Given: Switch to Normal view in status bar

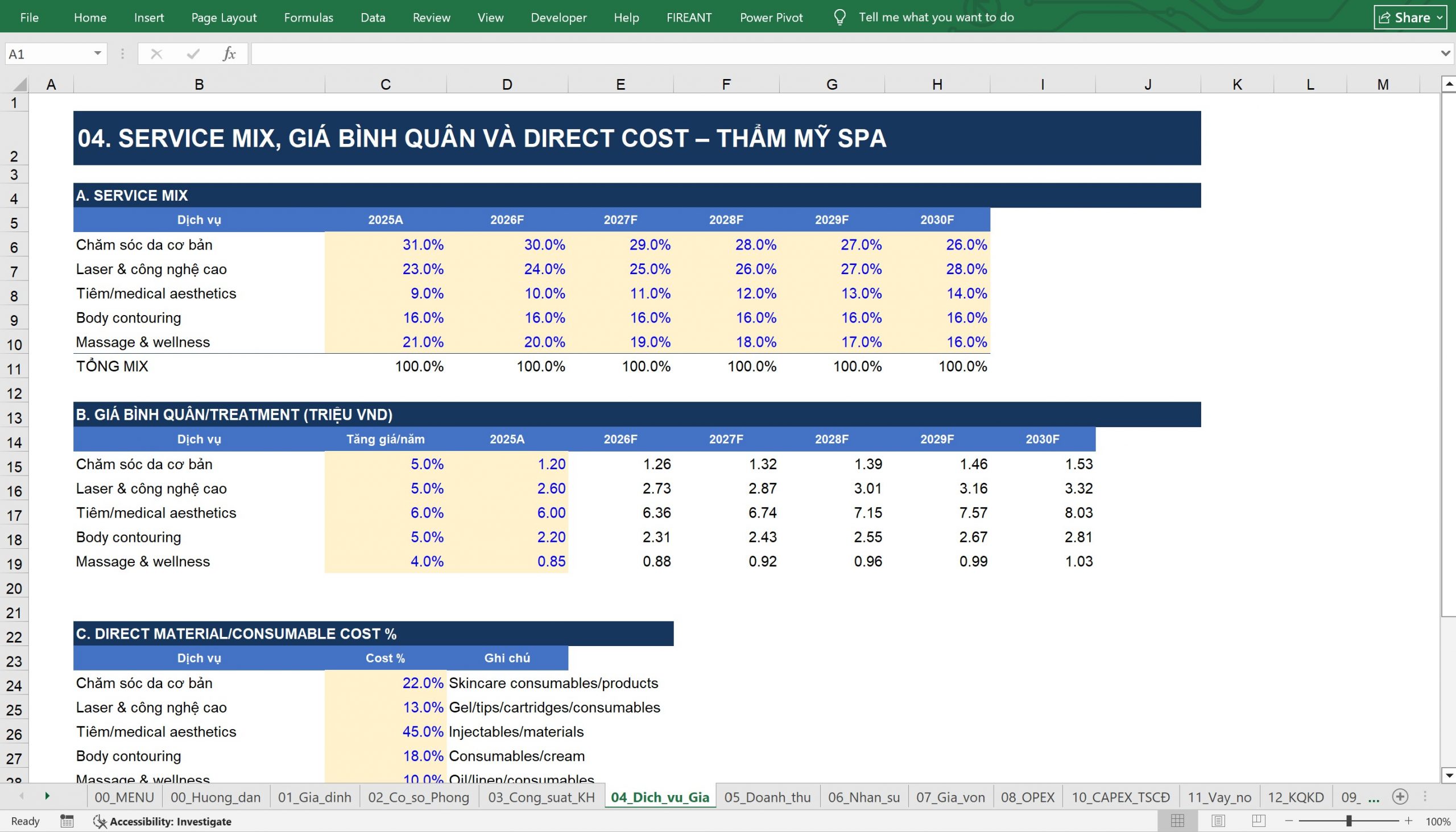Looking at the screenshot, I should point(1178,821).
